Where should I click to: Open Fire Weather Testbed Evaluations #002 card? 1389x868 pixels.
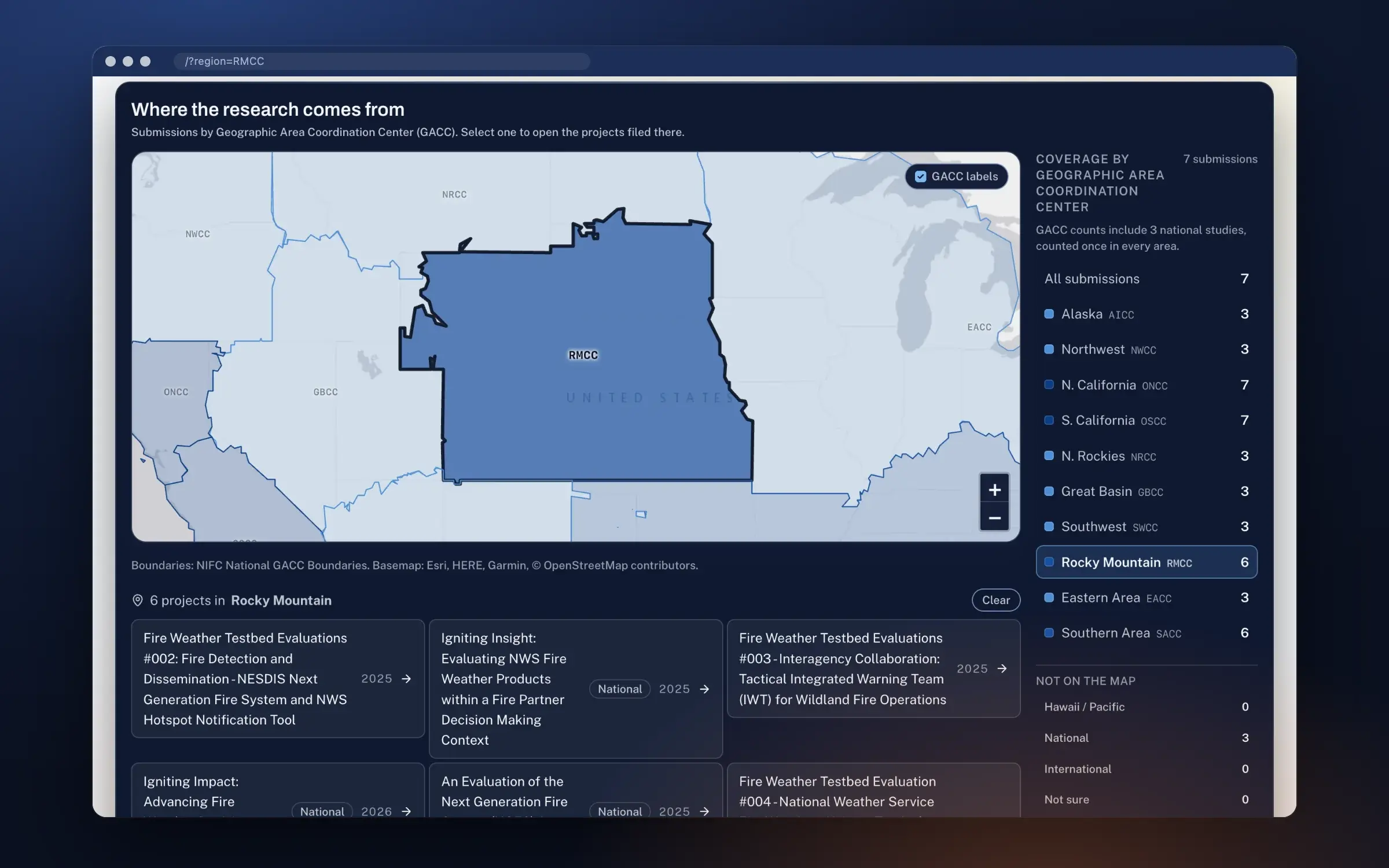tap(278, 679)
